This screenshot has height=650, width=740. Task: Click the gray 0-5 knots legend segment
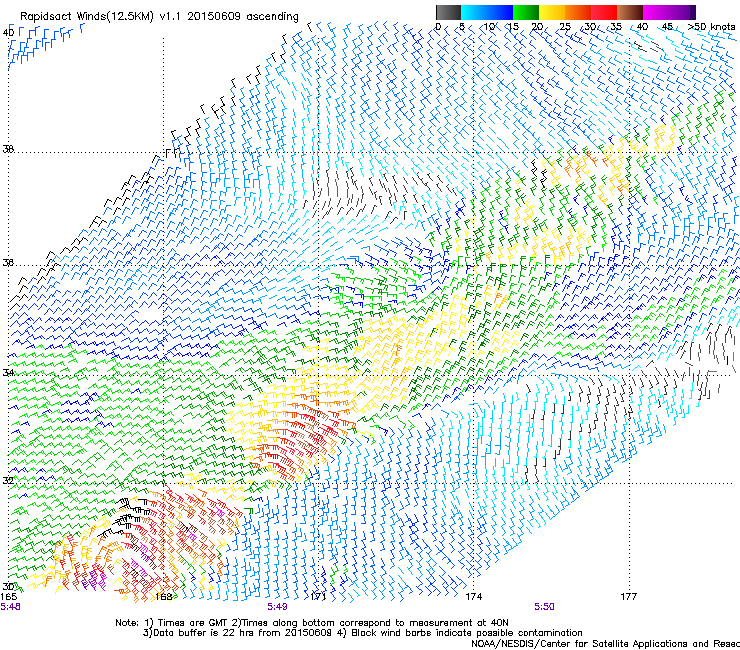point(448,12)
